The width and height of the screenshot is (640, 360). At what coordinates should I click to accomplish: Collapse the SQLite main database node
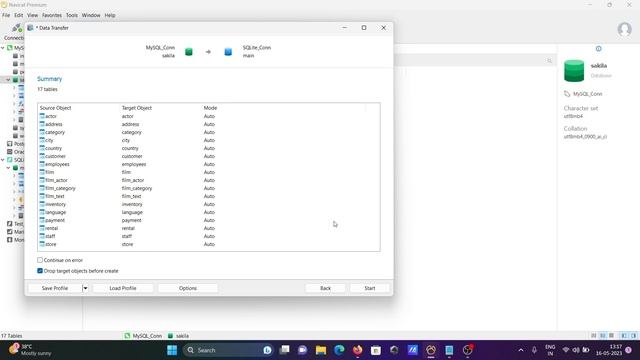pyautogui.click(x=8, y=168)
